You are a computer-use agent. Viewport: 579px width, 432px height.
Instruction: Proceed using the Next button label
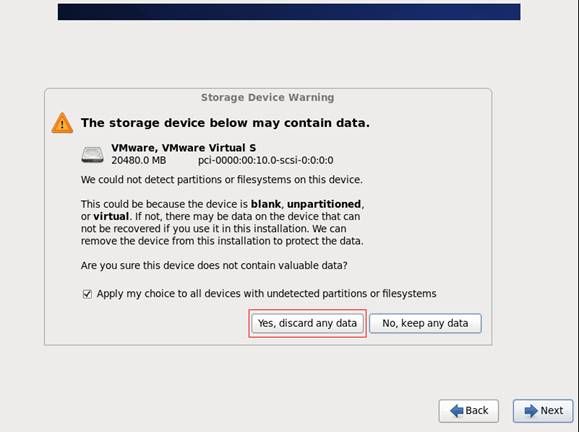[x=552, y=411]
